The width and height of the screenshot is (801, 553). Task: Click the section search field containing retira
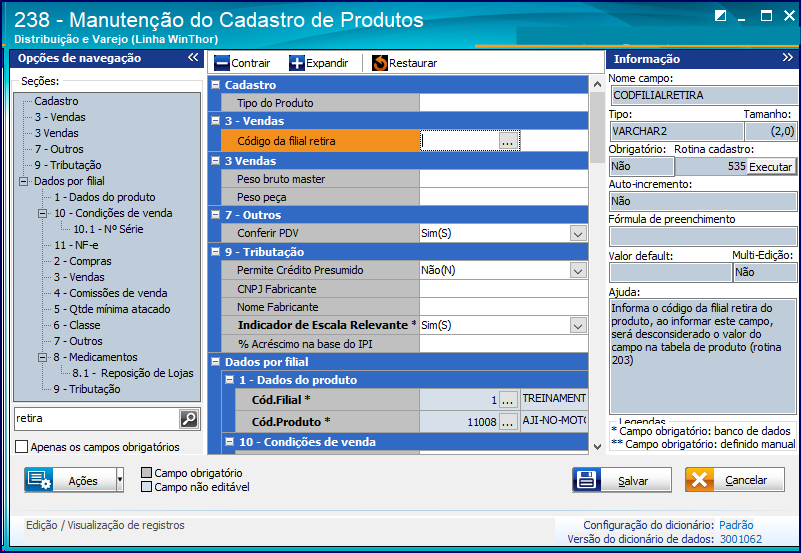[x=97, y=419]
